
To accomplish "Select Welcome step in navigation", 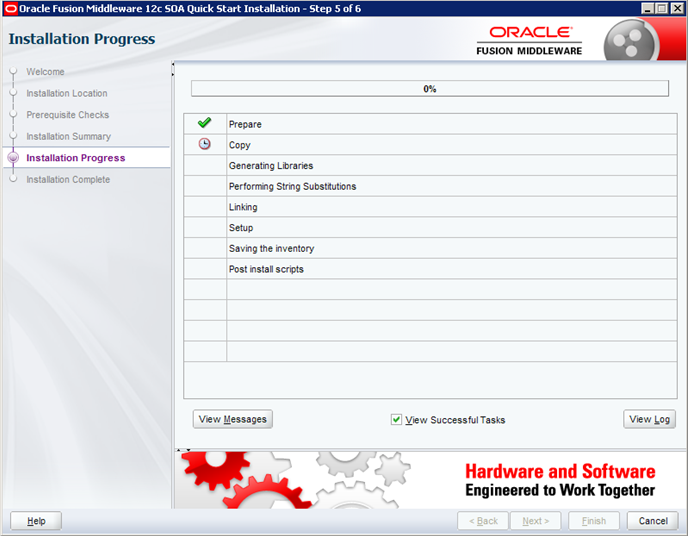I will point(45,71).
